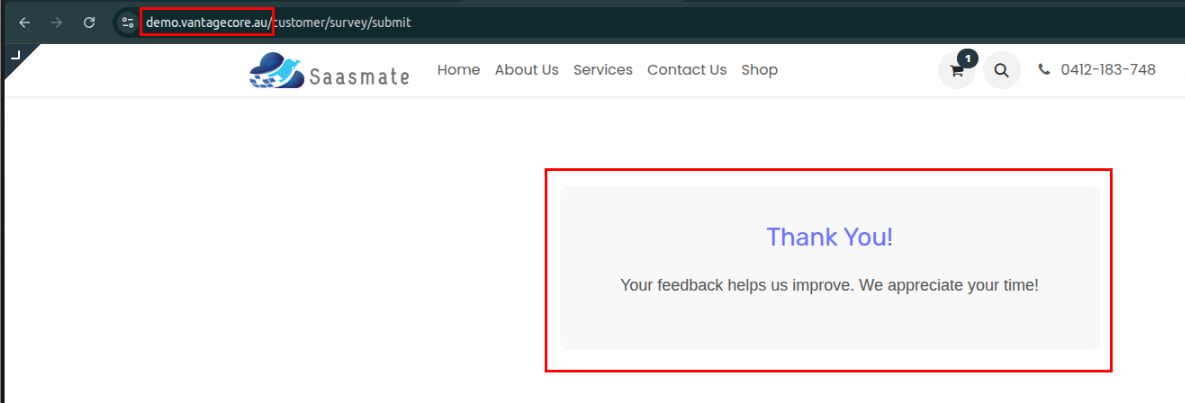Reload the survey submit page

coord(89,22)
